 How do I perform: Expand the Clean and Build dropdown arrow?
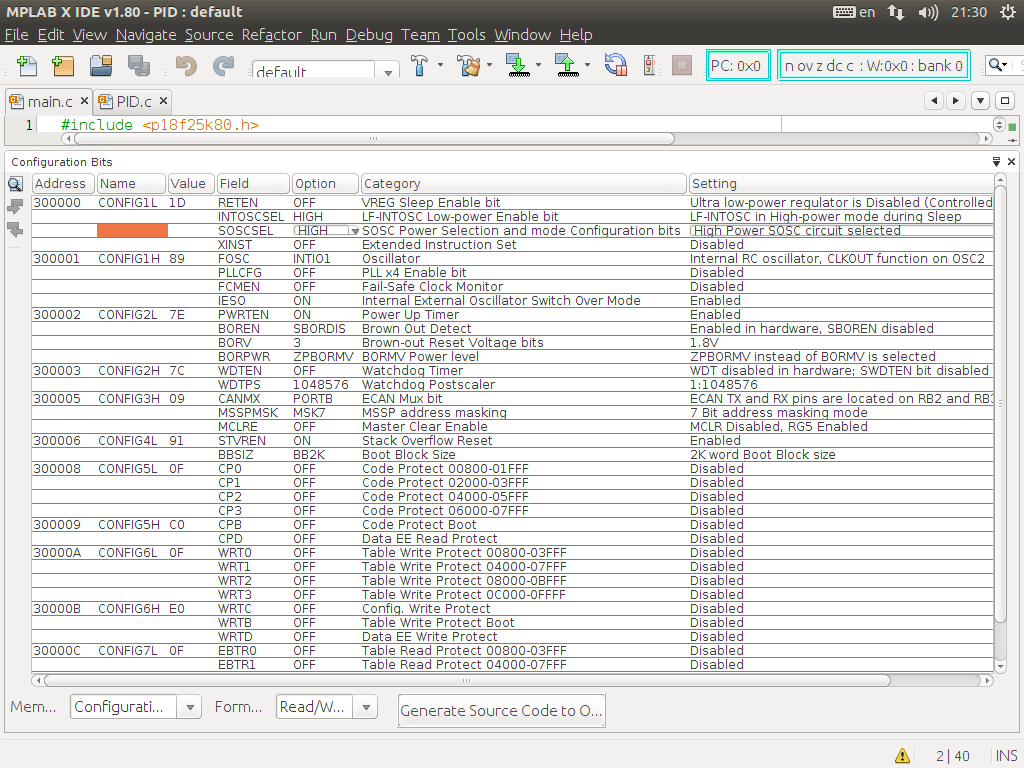tap(489, 65)
